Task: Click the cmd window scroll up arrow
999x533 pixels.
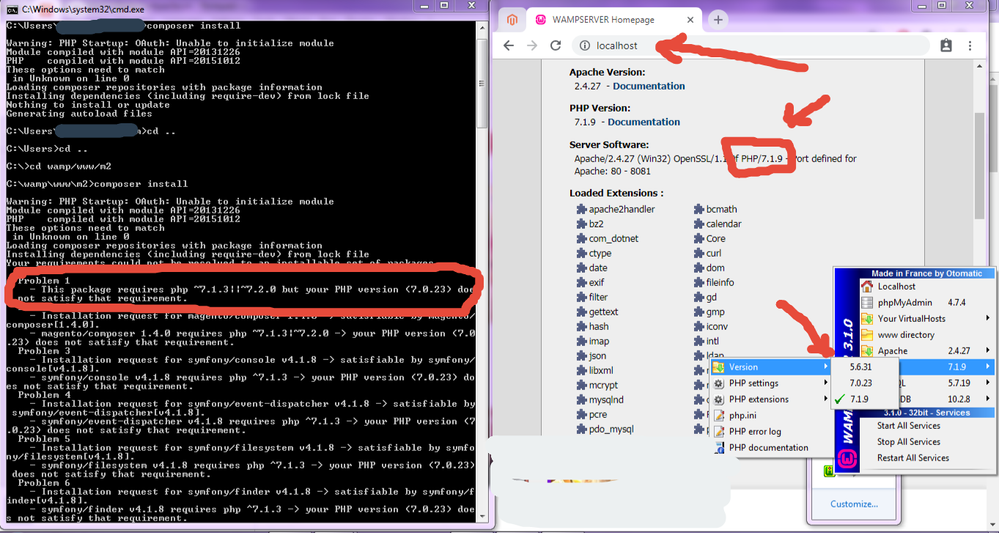Action: (x=482, y=26)
